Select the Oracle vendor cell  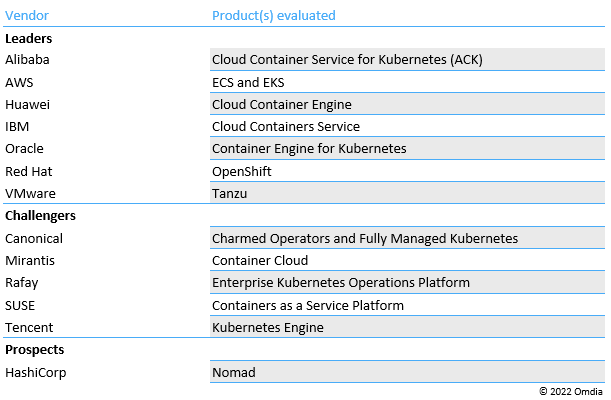25,149
